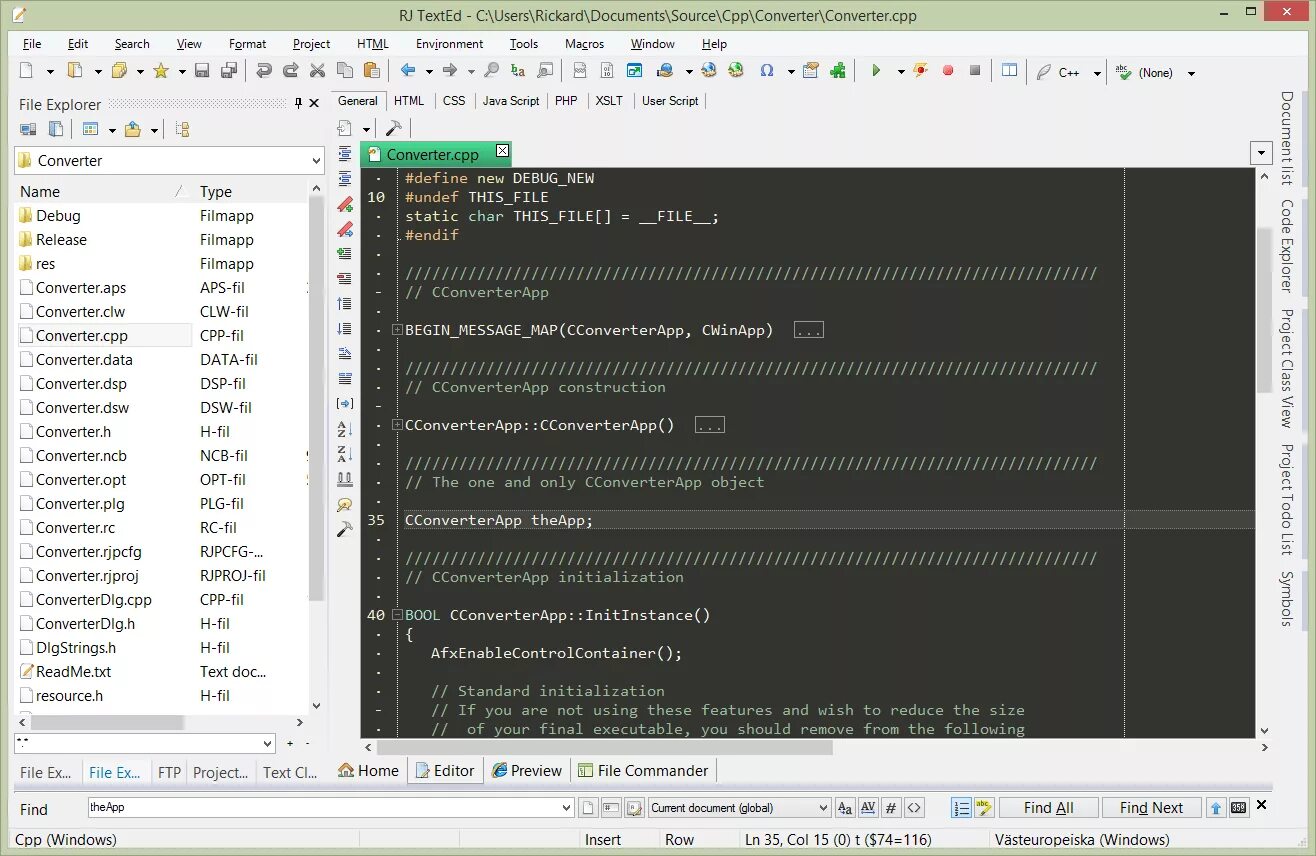The image size is (1316, 856).
Task: Click the Save floppy disk icon
Action: click(x=202, y=71)
